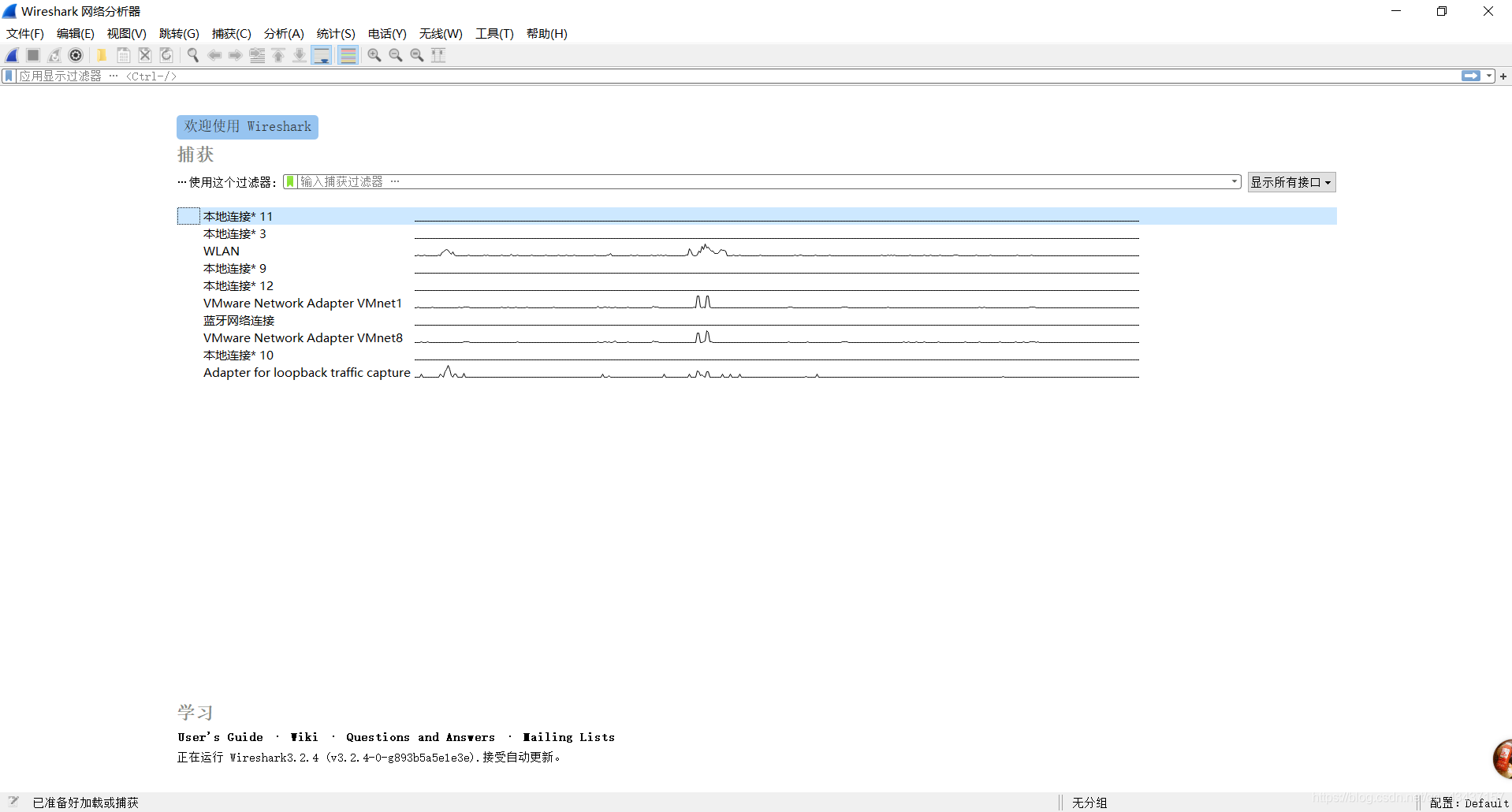The image size is (1512, 812).
Task: Click the go to next packet arrow
Action: tap(236, 55)
